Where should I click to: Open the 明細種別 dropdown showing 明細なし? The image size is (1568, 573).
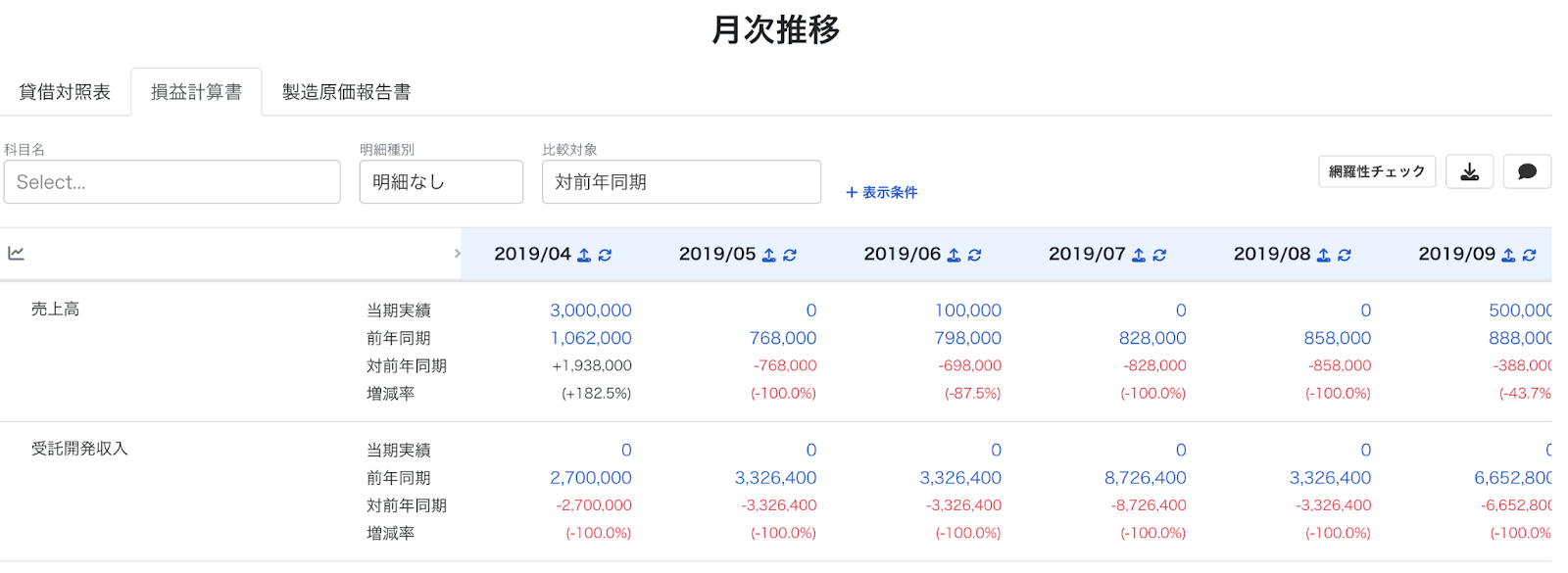pyautogui.click(x=441, y=182)
